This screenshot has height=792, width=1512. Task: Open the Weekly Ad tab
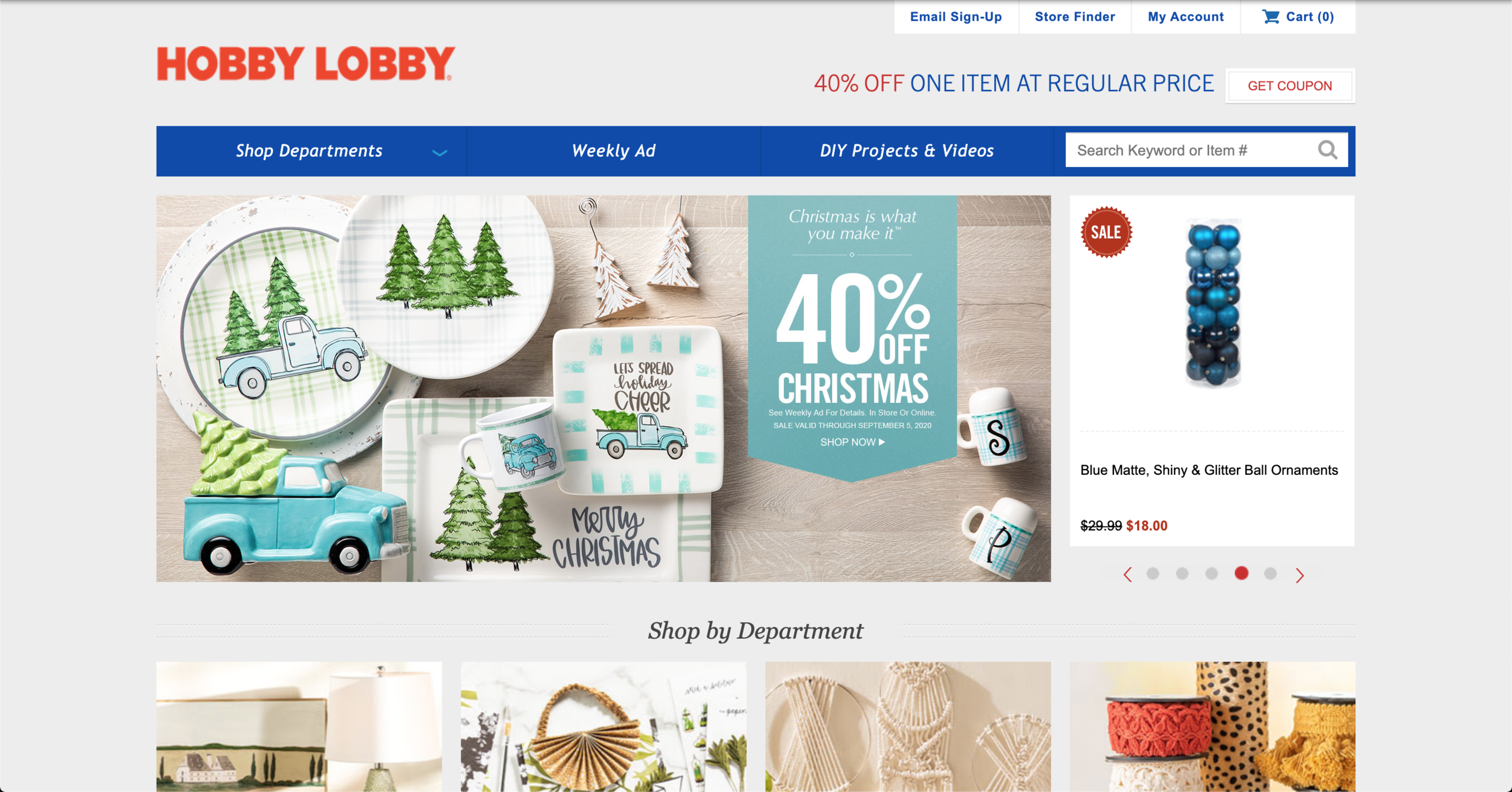pos(613,151)
